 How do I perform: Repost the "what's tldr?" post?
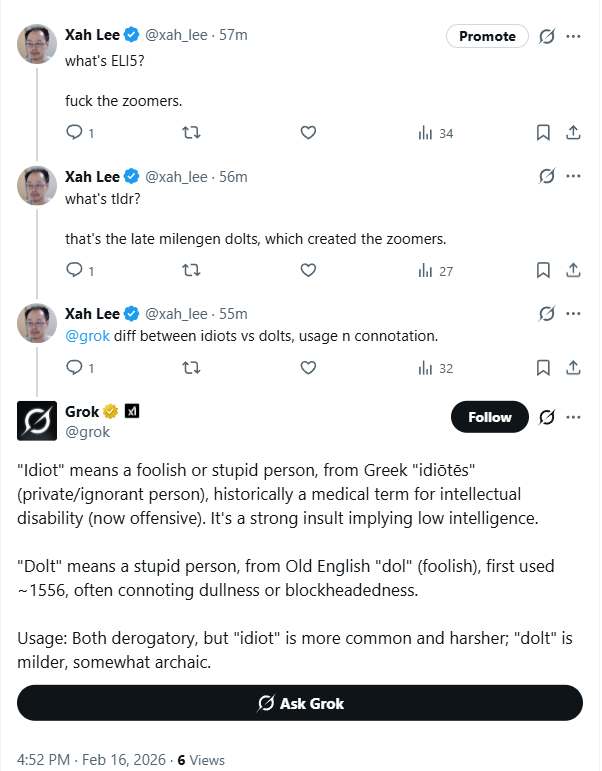click(x=191, y=270)
